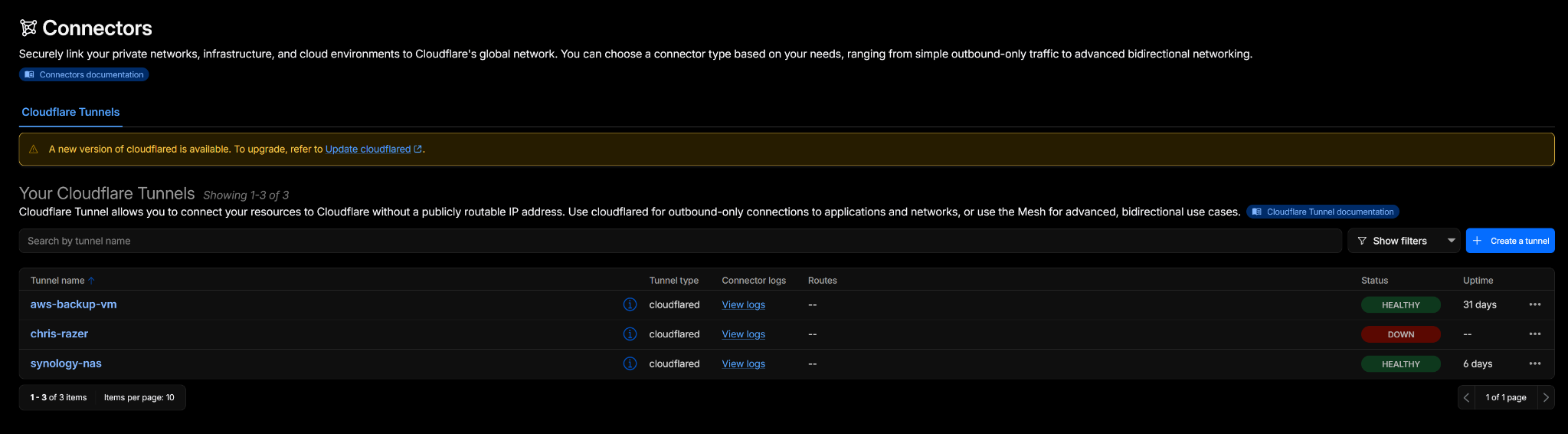Click the warning triangle icon in the banner
This screenshot has width=1568, height=434.
(x=34, y=149)
